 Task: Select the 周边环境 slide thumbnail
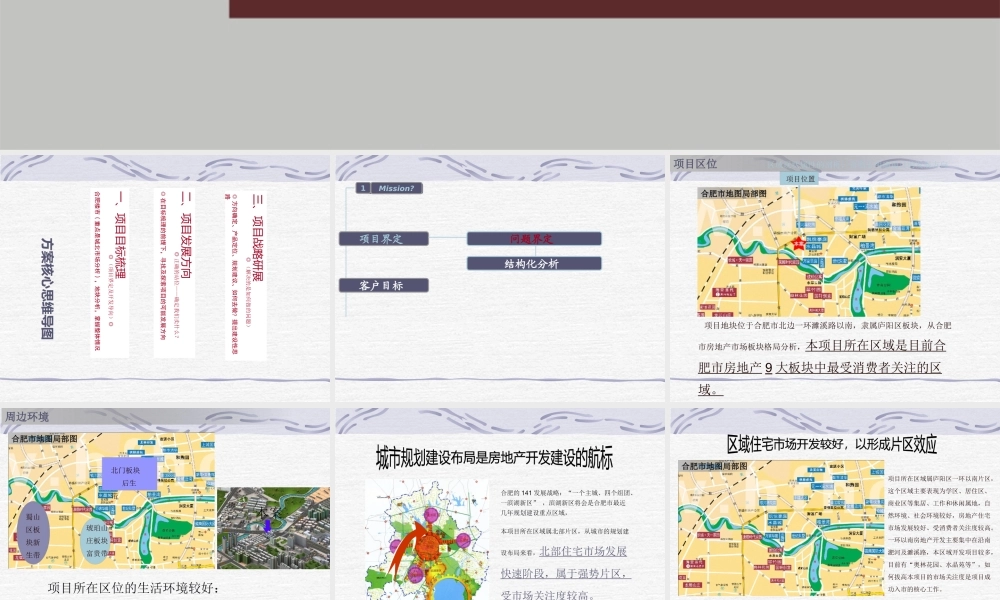(x=165, y=504)
